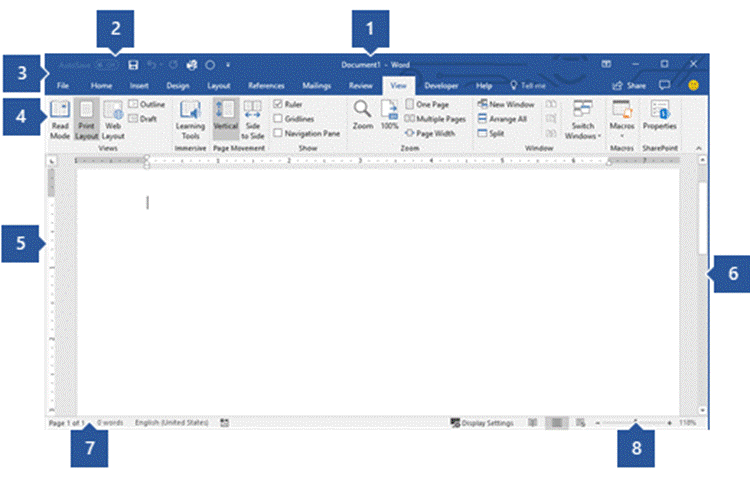
Task: Zoom to One Page
Action: coord(427,104)
